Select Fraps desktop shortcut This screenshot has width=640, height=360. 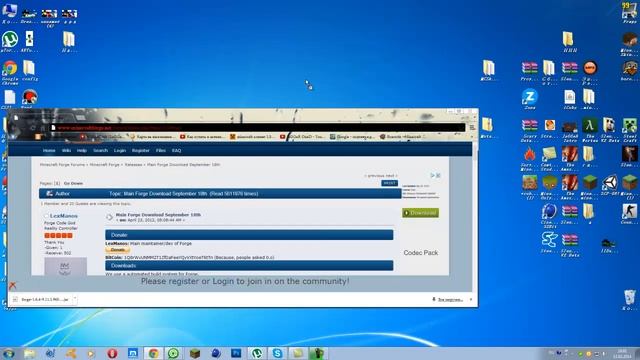629,13
